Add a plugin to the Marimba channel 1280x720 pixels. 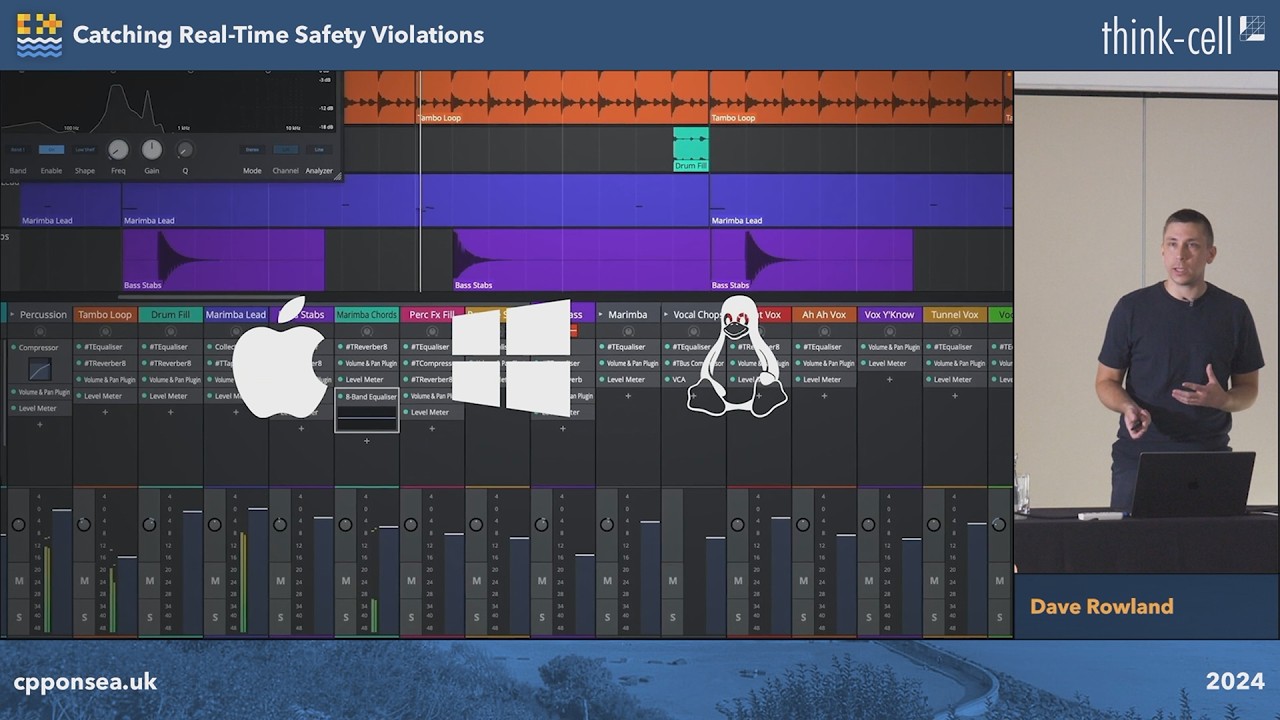click(x=628, y=396)
